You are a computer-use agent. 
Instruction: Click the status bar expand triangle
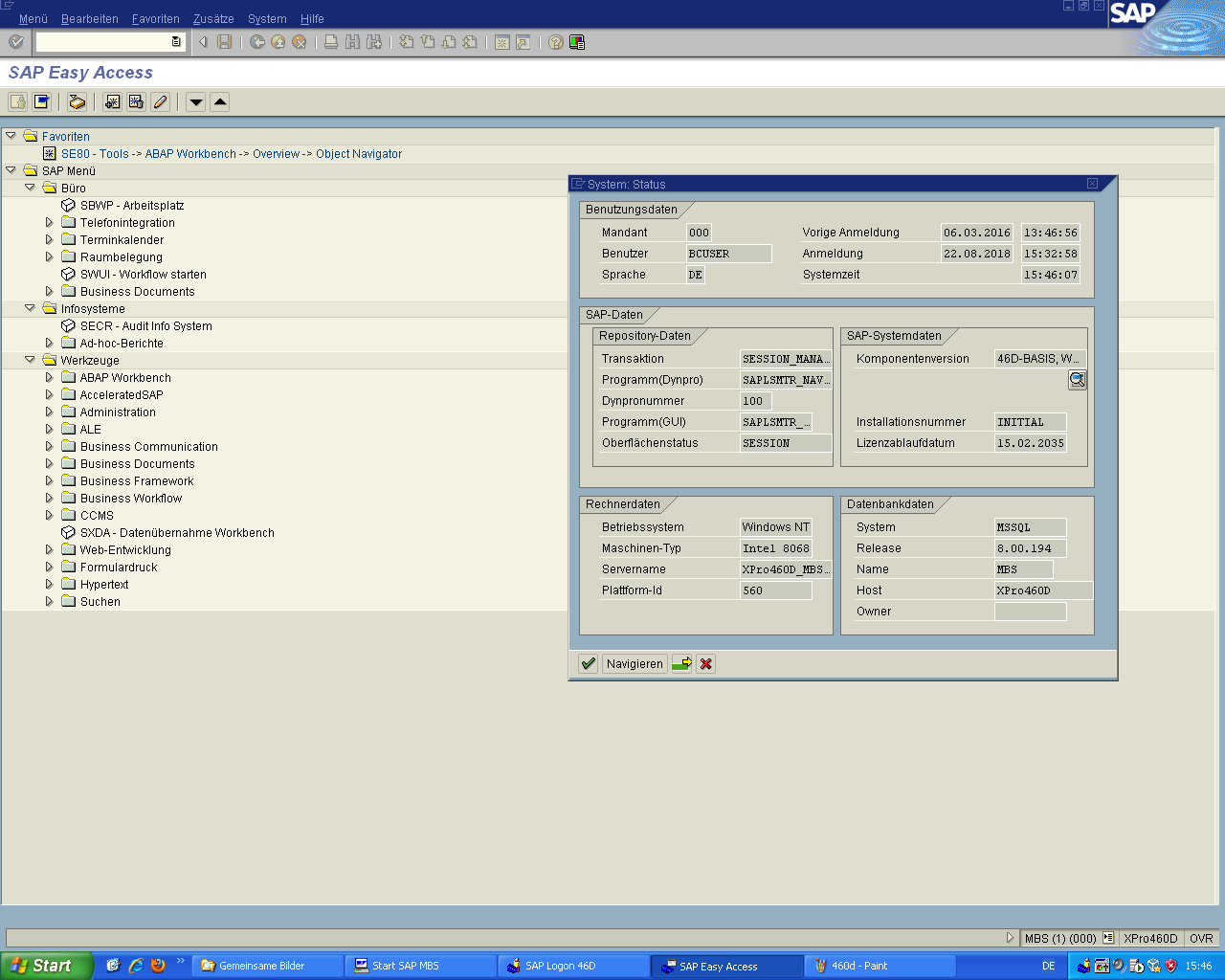coord(1010,939)
